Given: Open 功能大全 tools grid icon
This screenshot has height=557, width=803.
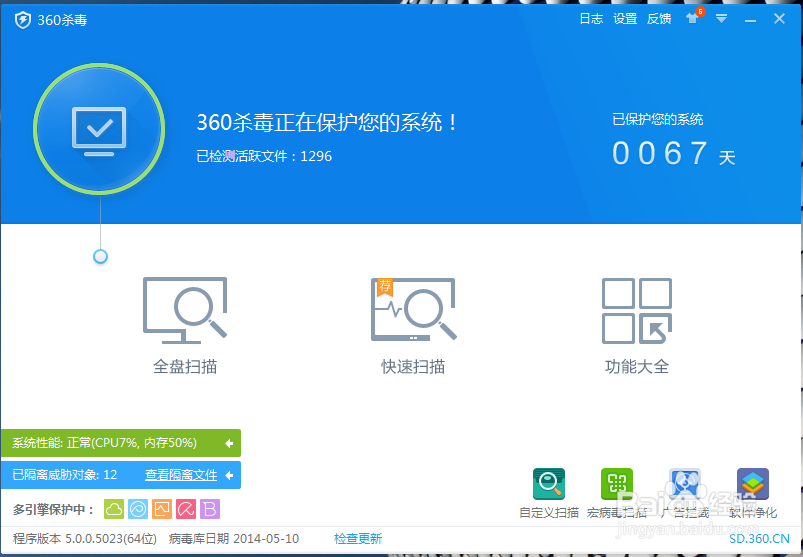Looking at the screenshot, I should click(637, 310).
